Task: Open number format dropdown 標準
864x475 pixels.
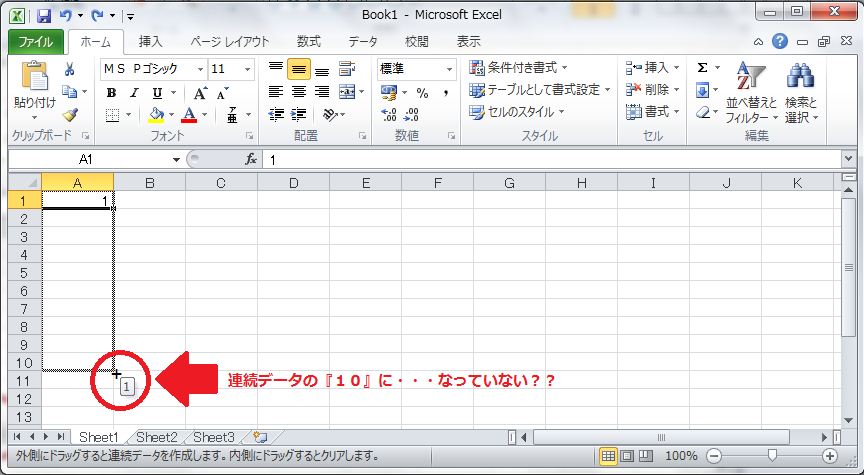Action: (x=449, y=69)
